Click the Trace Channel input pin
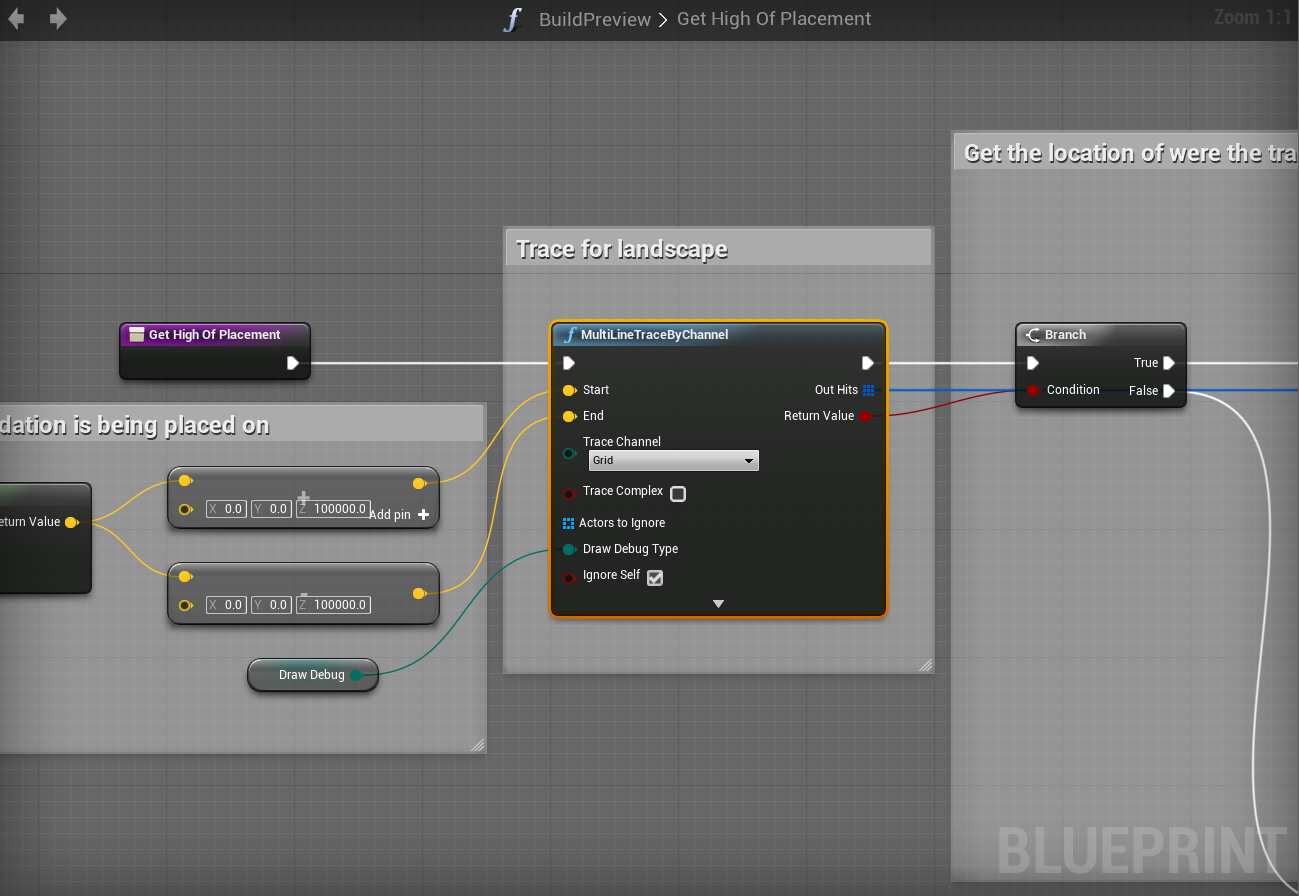 tap(569, 454)
